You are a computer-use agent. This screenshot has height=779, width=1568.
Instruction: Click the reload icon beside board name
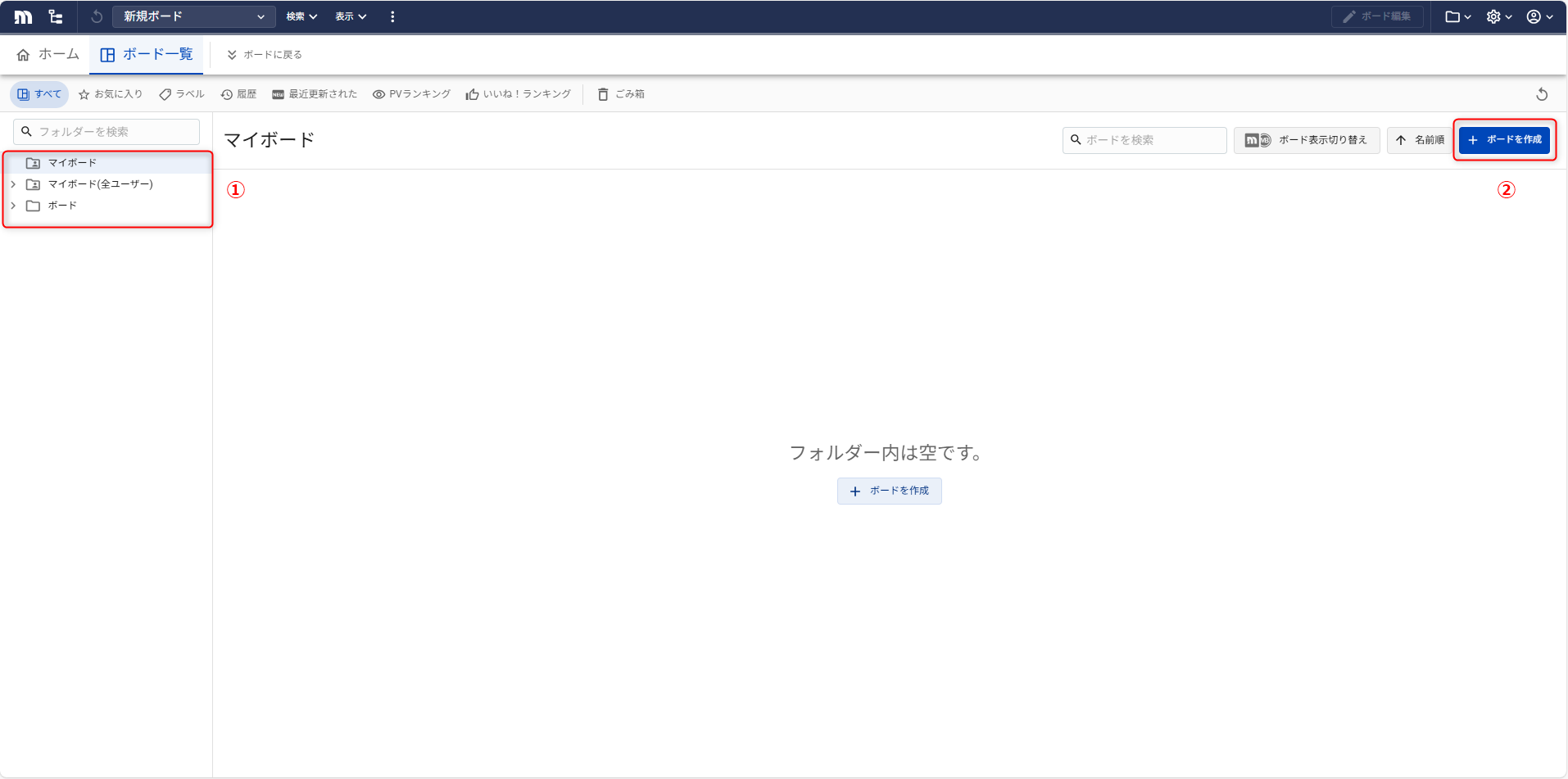click(97, 16)
